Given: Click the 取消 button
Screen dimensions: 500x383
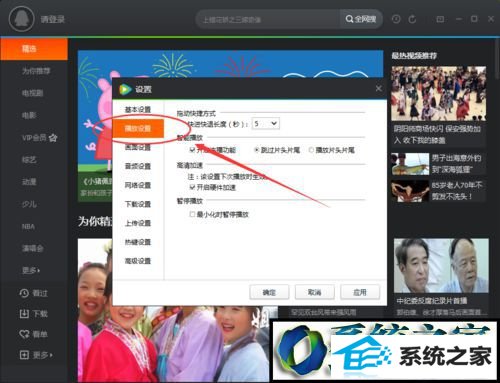Looking at the screenshot, I should point(315,292).
